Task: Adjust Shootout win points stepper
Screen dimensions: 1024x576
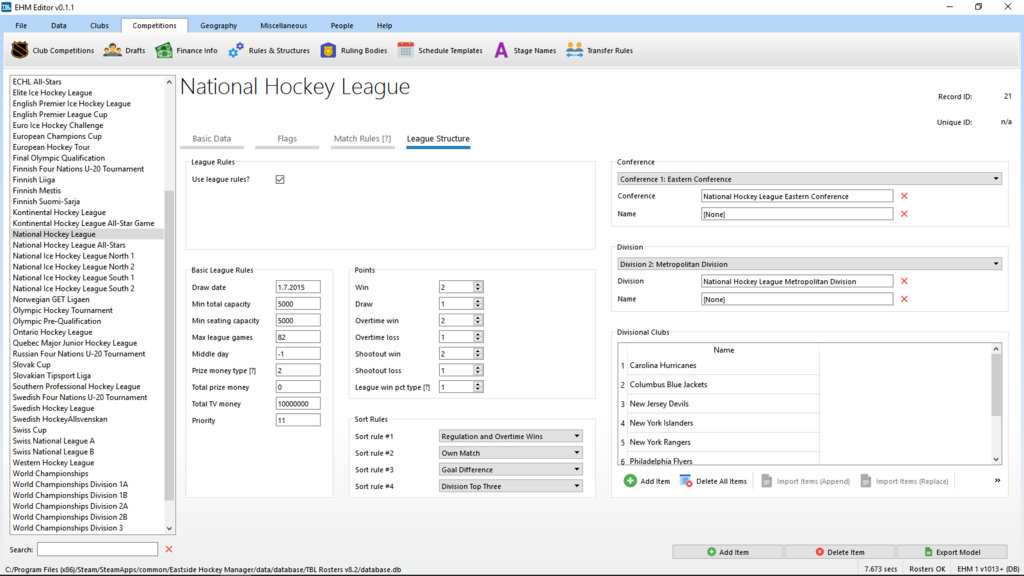Action: coord(478,354)
